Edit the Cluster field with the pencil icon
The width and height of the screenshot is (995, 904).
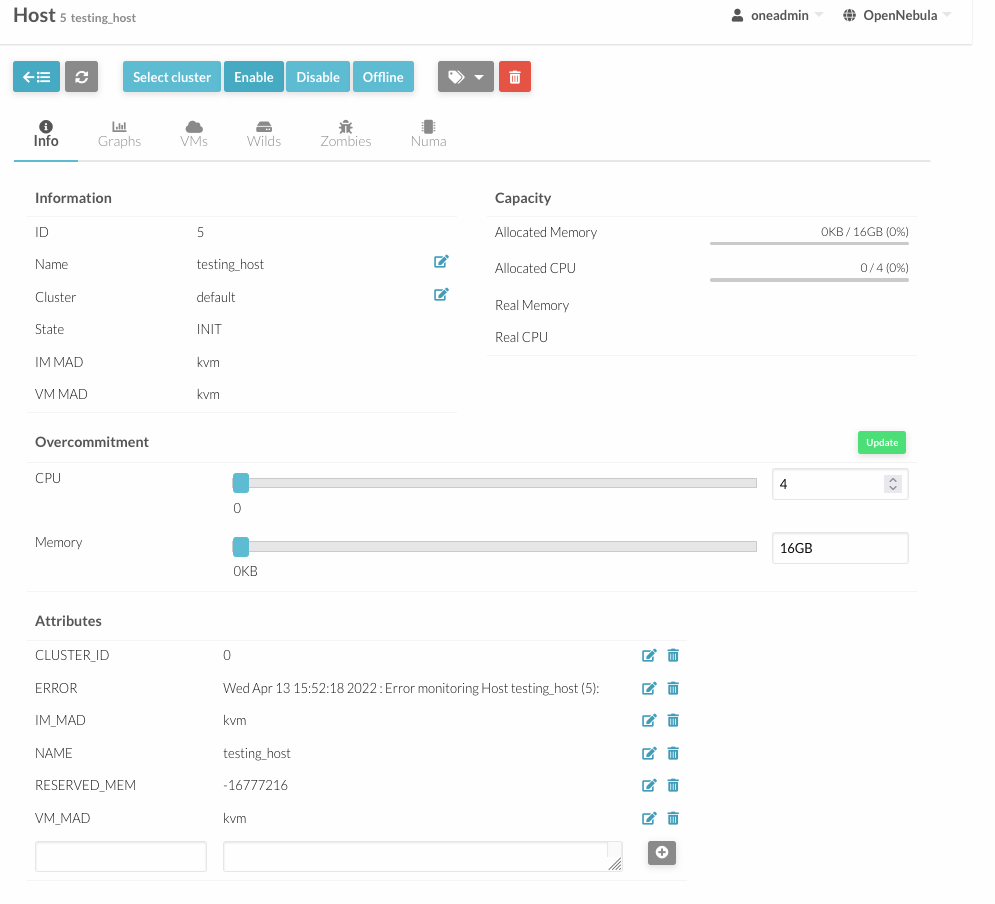(441, 294)
